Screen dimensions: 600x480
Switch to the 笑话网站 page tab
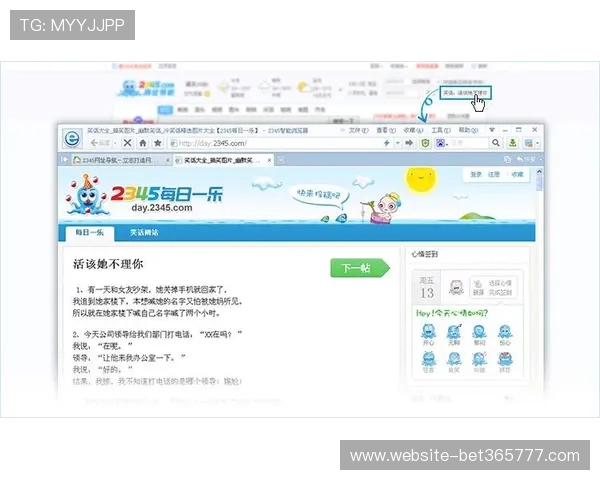click(x=144, y=232)
